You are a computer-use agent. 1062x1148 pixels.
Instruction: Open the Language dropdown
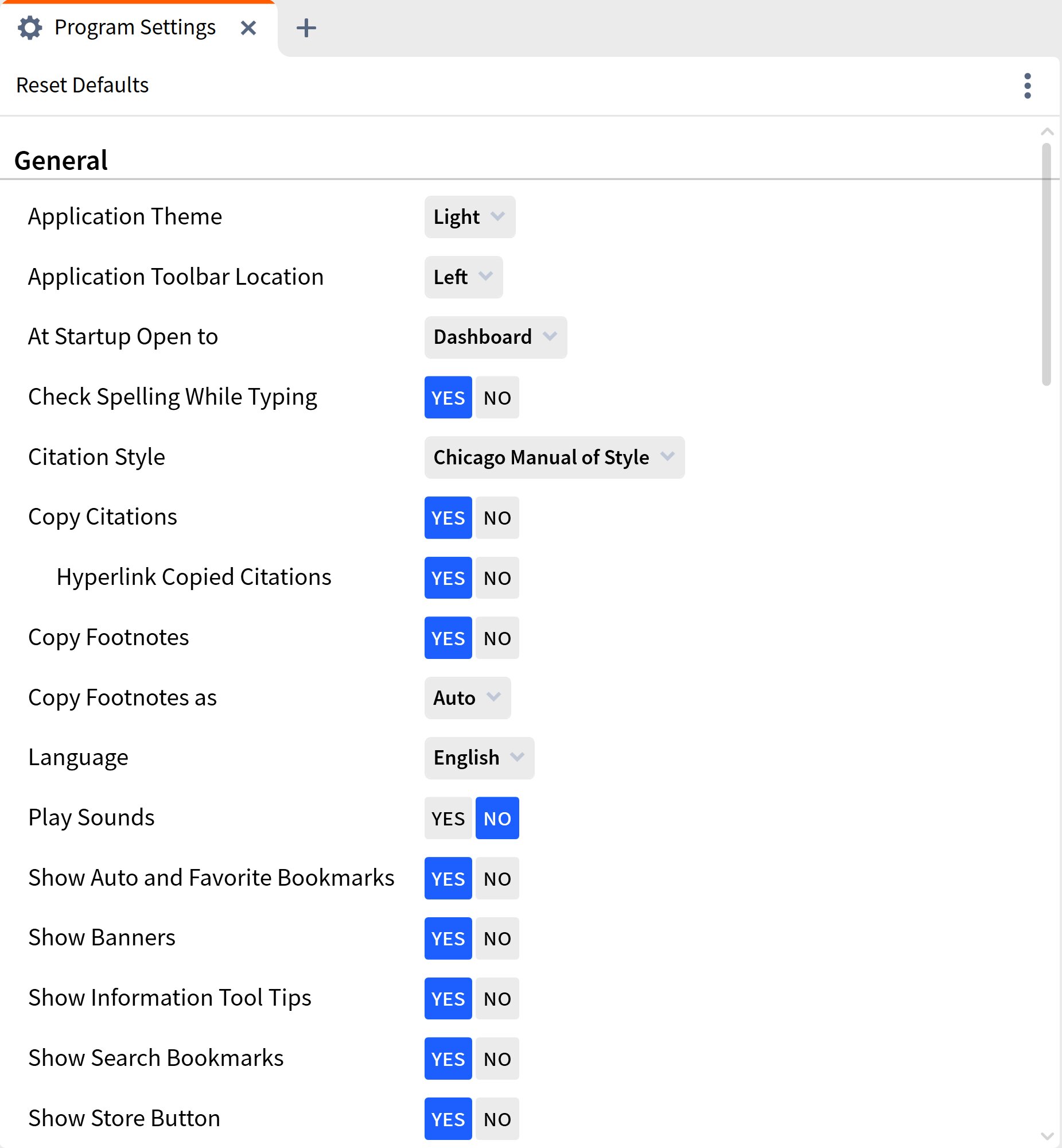click(478, 758)
